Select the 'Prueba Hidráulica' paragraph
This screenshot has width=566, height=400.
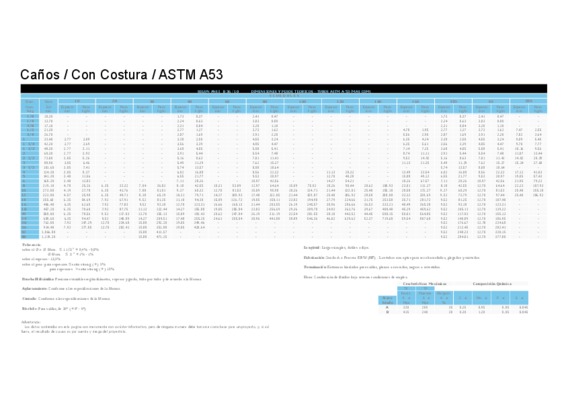coord(112,279)
